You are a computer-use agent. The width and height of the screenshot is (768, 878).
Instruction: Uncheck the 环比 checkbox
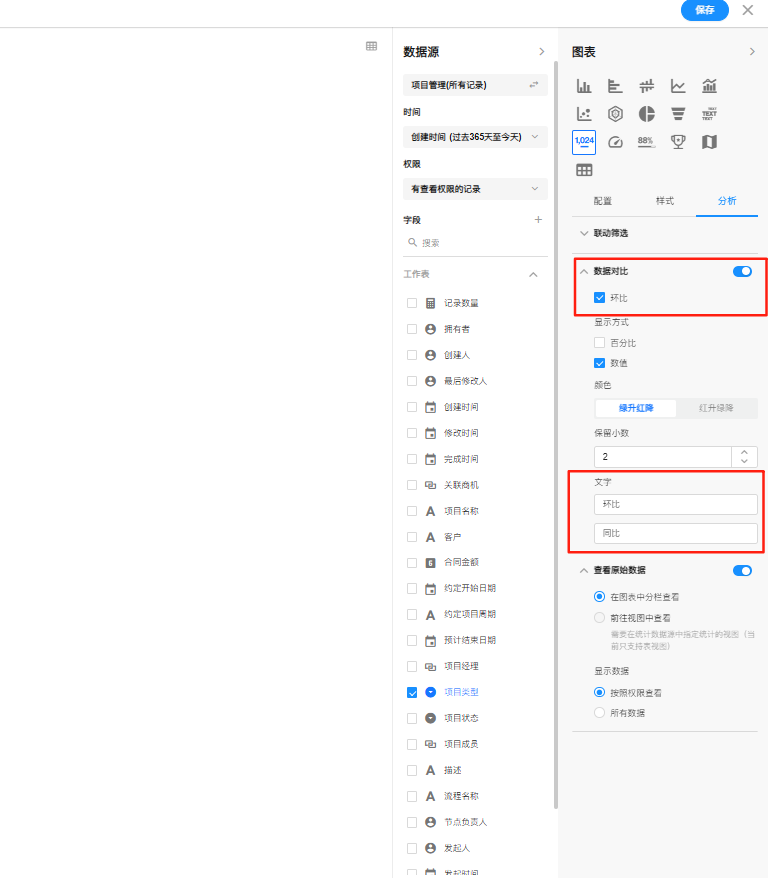tap(600, 298)
